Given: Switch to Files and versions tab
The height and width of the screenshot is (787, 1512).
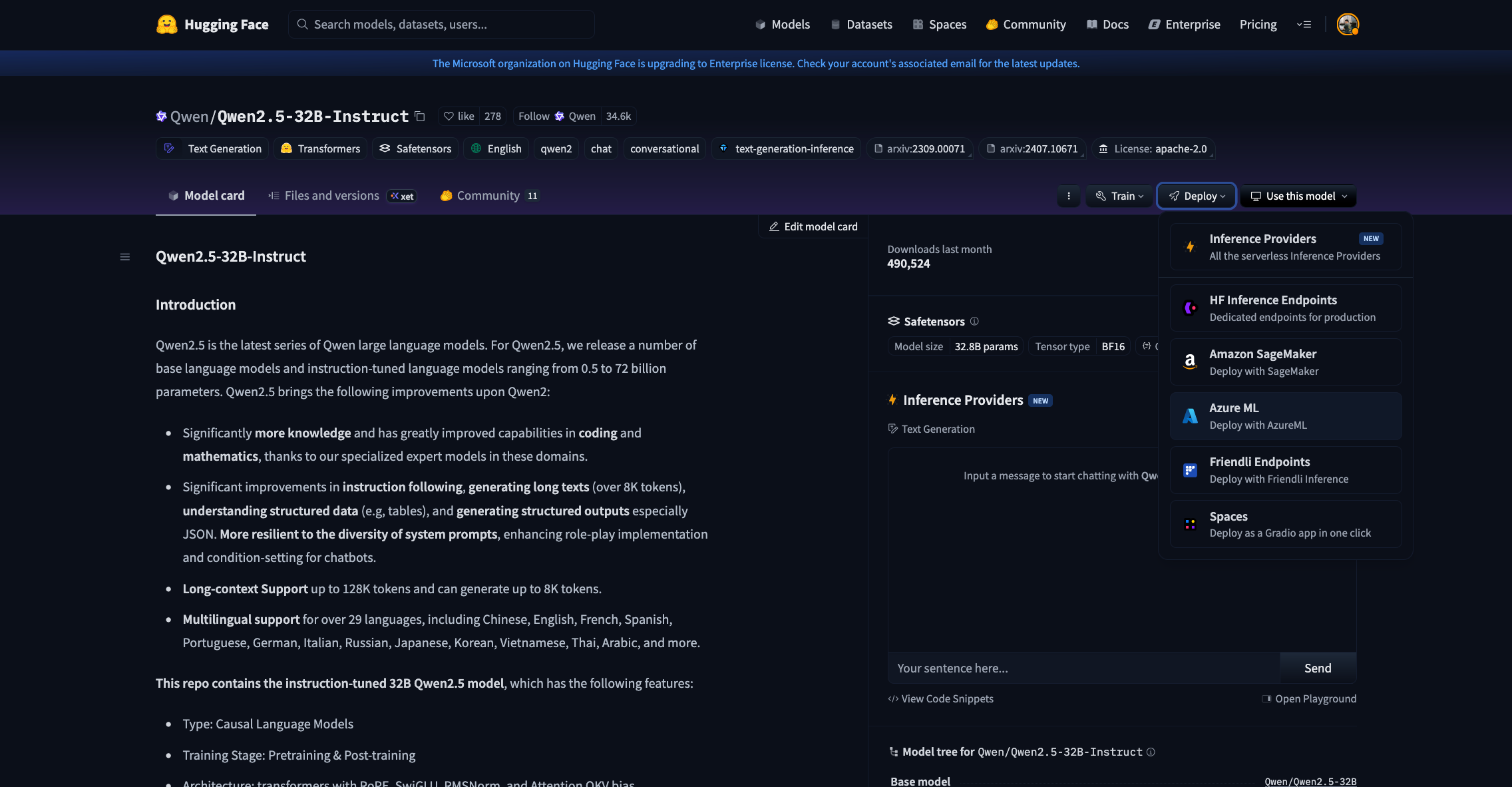Looking at the screenshot, I should tap(331, 196).
